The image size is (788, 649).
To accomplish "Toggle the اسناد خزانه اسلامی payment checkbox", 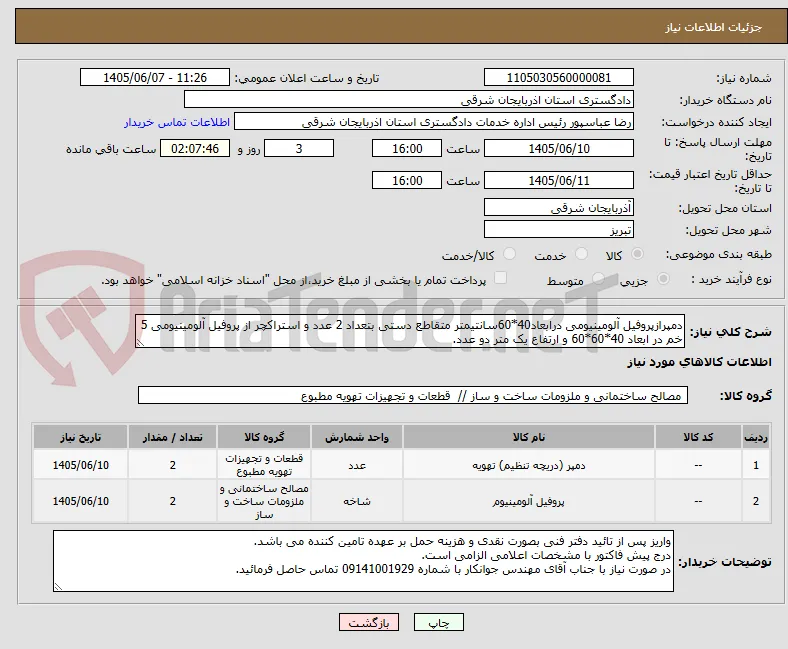I will click(501, 278).
